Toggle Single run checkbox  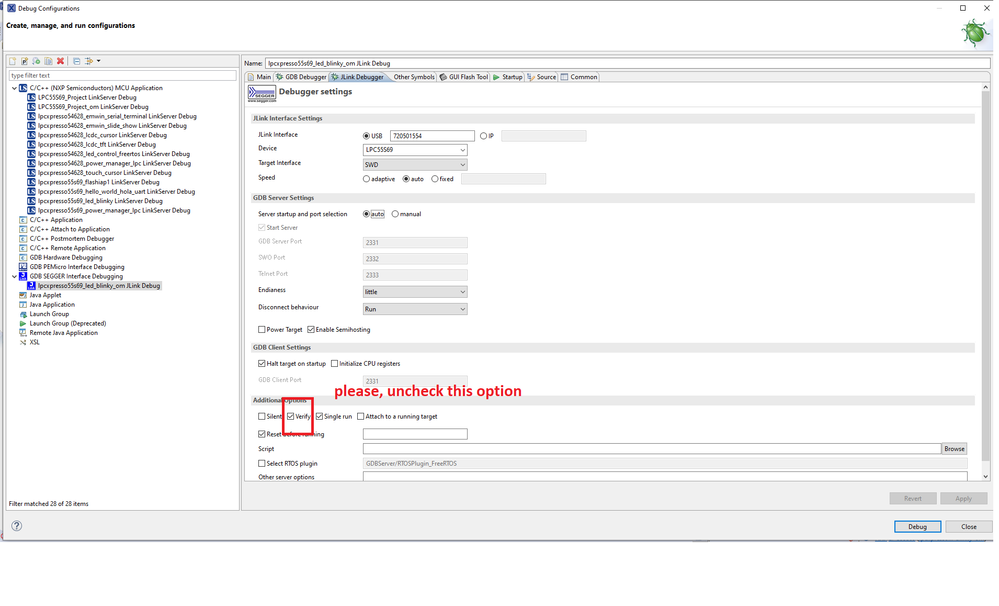pos(319,417)
